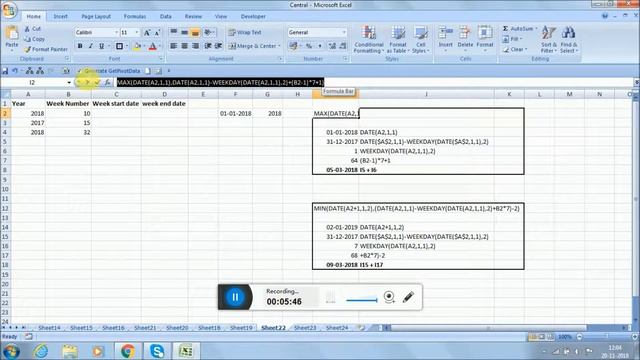Viewport: 640px width, 360px height.
Task: Click the Copy command
Action: 34,39
